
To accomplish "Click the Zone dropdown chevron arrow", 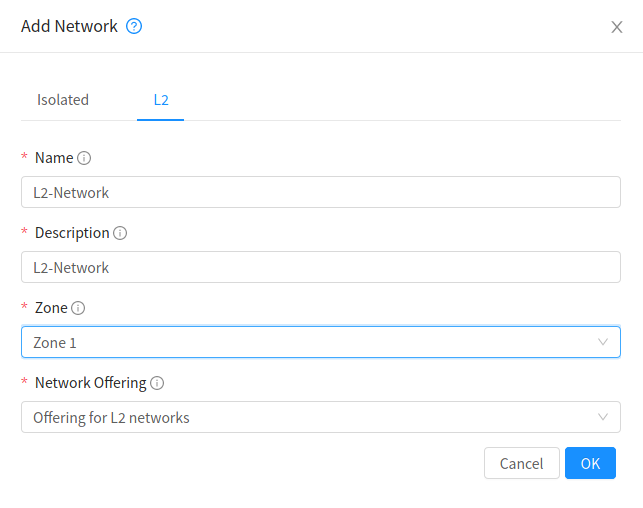I will pyautogui.click(x=603, y=342).
